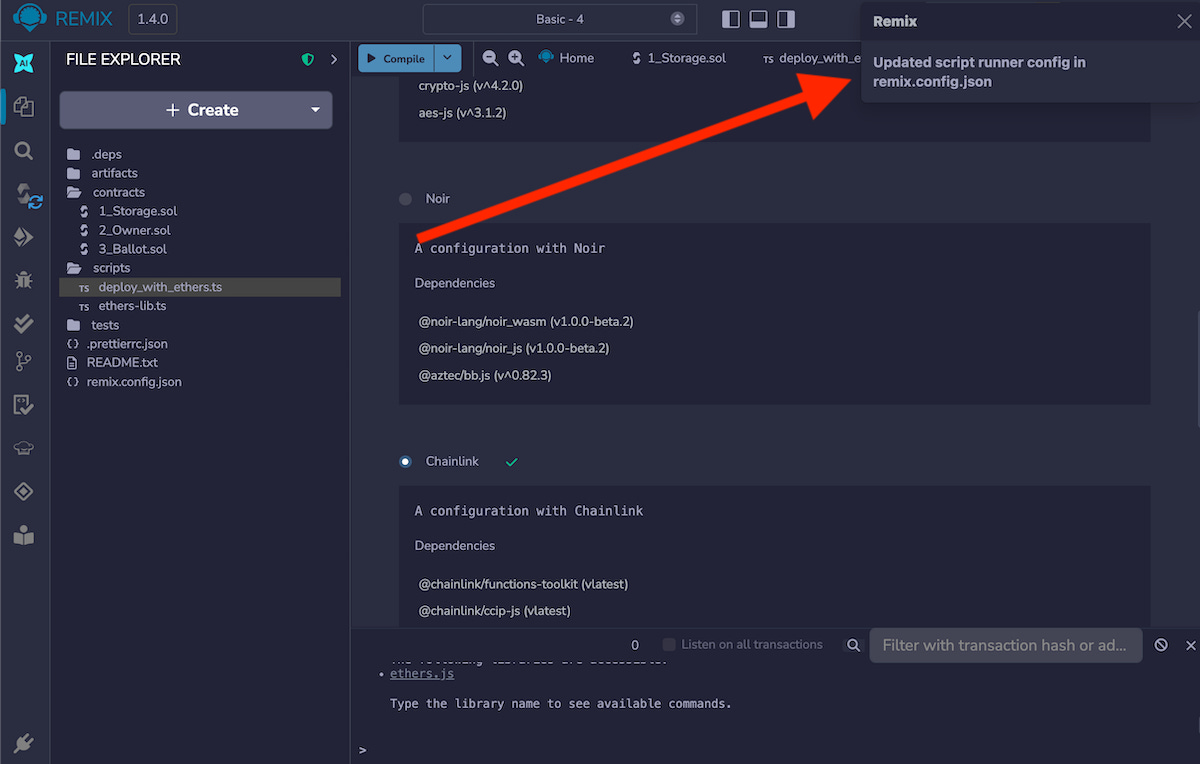Open the chef hat plugin icon
The height and width of the screenshot is (764, 1200).
(x=24, y=448)
